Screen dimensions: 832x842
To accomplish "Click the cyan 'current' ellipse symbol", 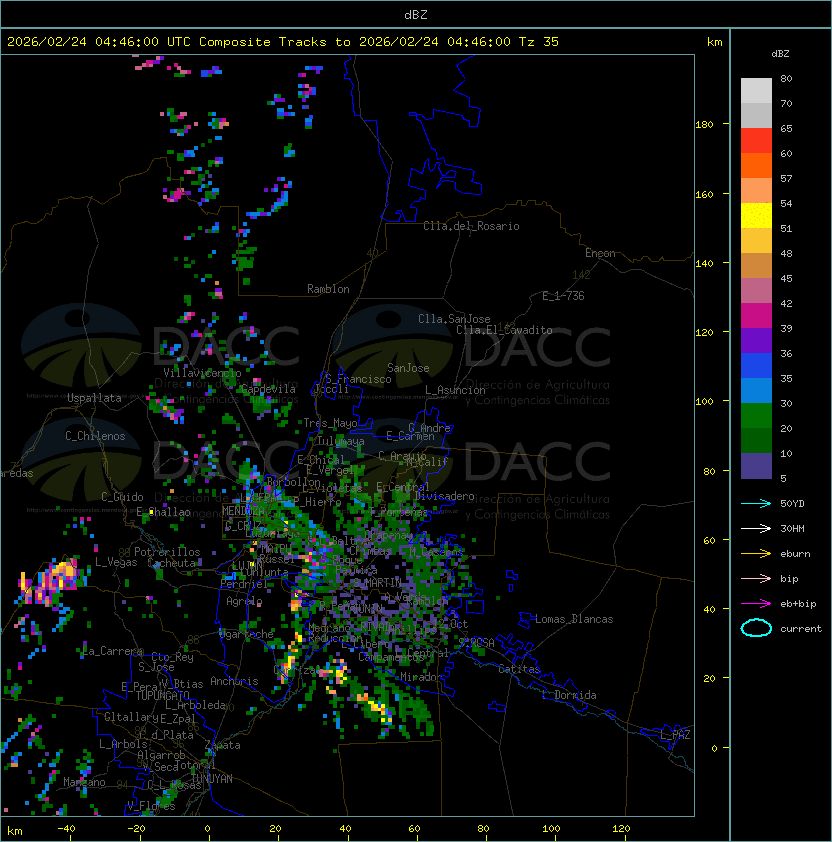I will (756, 628).
